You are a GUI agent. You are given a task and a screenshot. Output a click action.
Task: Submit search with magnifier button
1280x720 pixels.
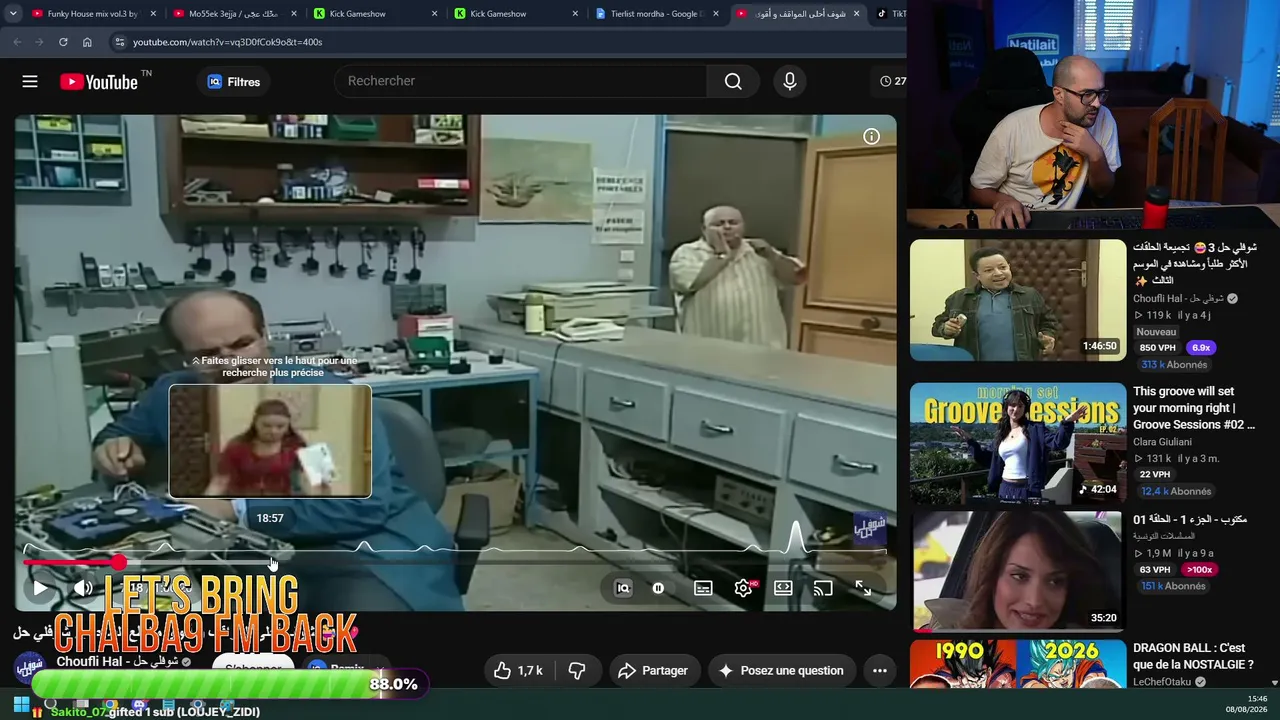click(x=733, y=81)
